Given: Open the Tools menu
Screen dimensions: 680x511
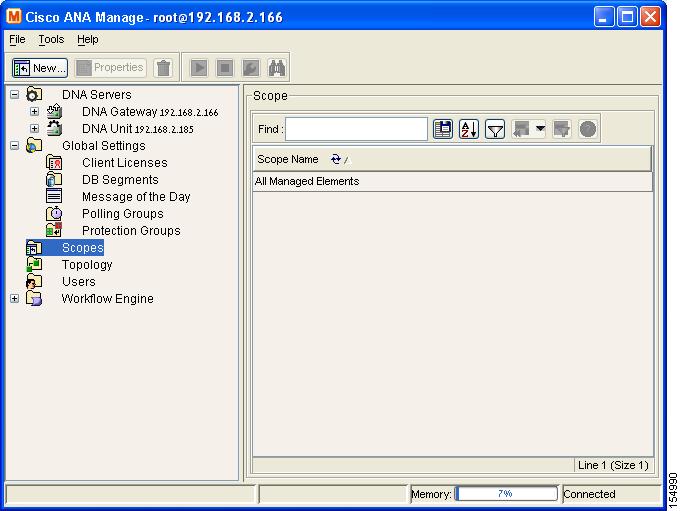Looking at the screenshot, I should (51, 39).
